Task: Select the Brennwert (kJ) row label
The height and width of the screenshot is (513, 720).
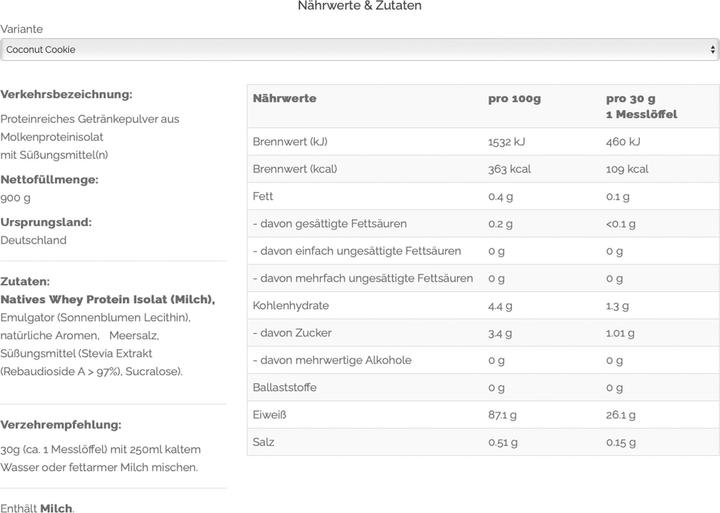Action: coord(290,142)
